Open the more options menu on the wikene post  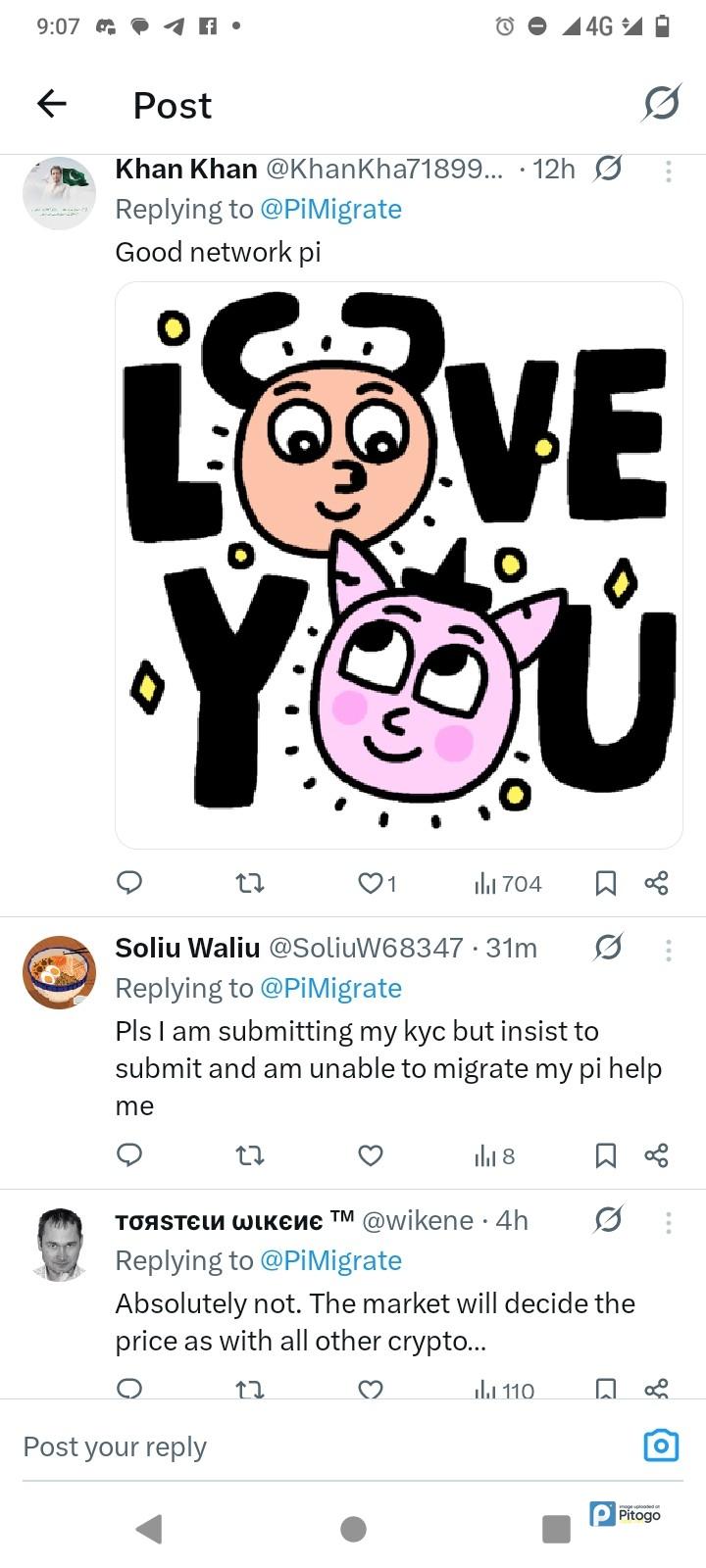[x=668, y=1221]
